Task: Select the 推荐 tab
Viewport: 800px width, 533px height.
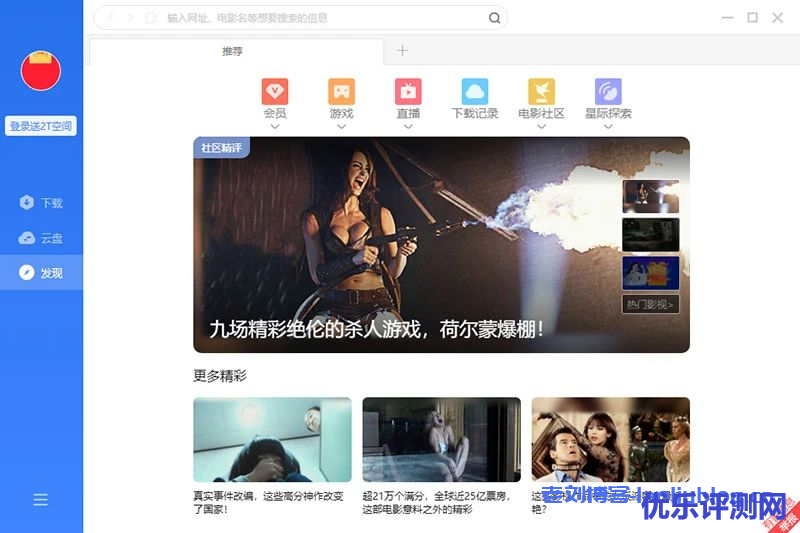Action: (237, 52)
